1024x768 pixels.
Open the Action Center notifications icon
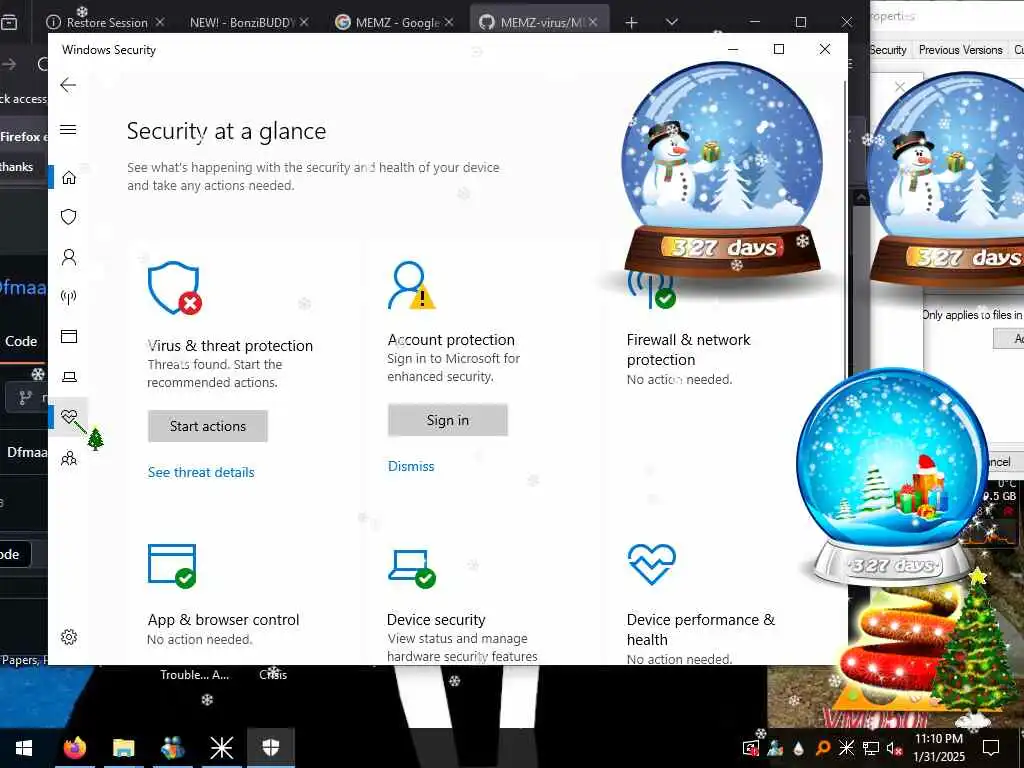click(991, 748)
